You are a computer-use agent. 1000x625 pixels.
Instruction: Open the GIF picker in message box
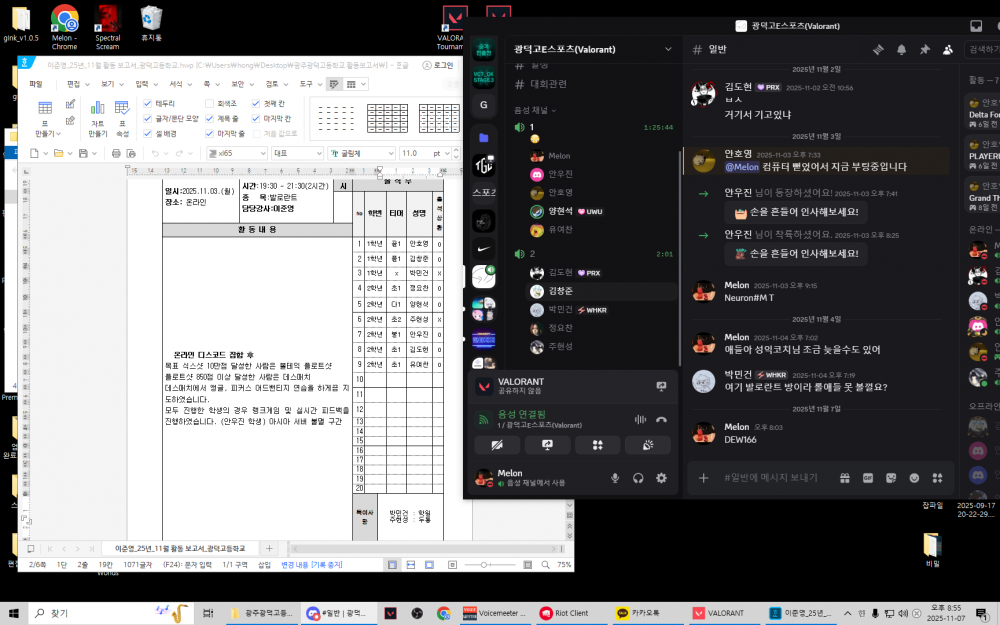(867, 478)
